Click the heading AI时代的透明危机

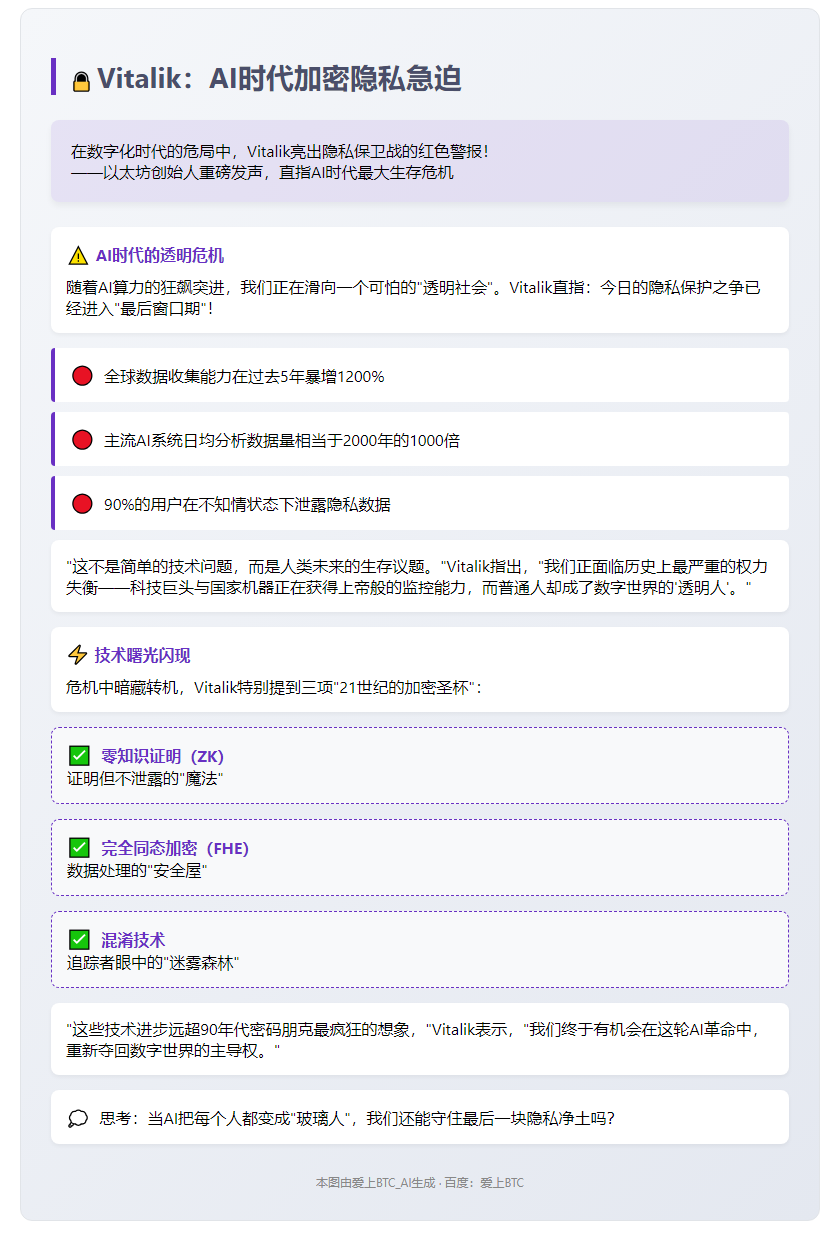point(160,256)
